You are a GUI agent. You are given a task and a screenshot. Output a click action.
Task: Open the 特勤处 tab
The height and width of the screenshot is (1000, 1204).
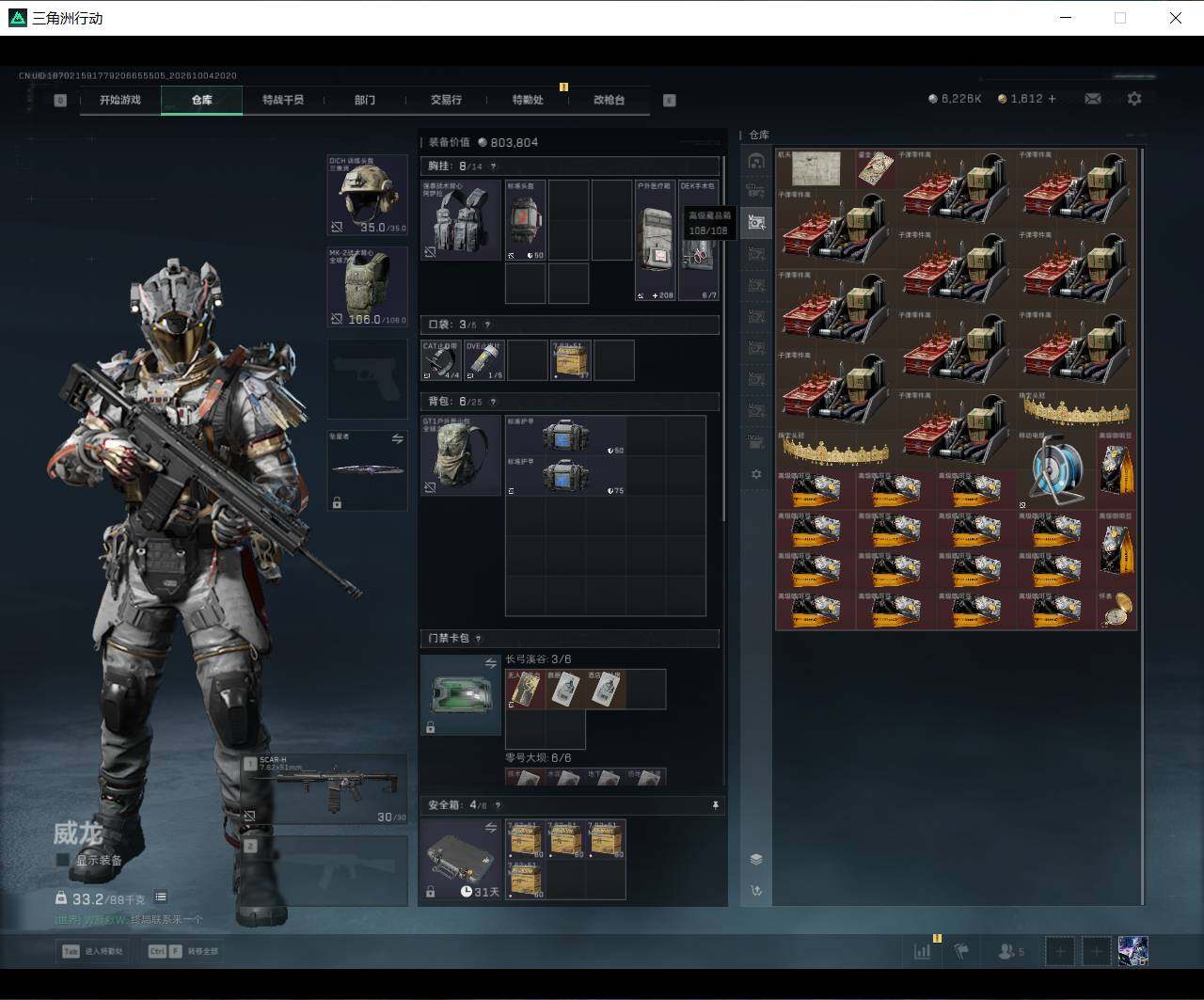coord(528,100)
